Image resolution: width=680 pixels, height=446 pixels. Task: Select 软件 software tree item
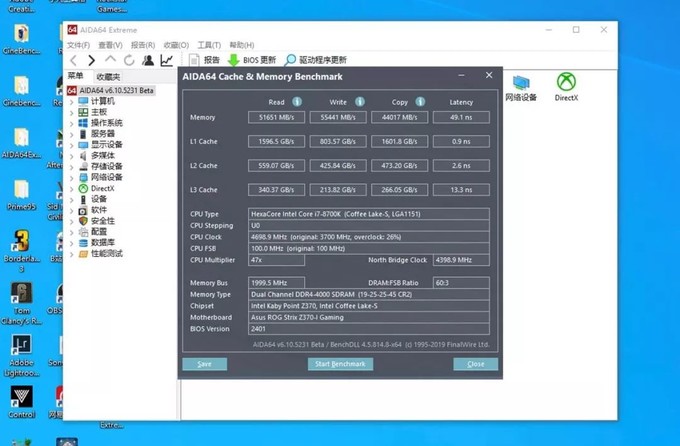pyautogui.click(x=98, y=210)
